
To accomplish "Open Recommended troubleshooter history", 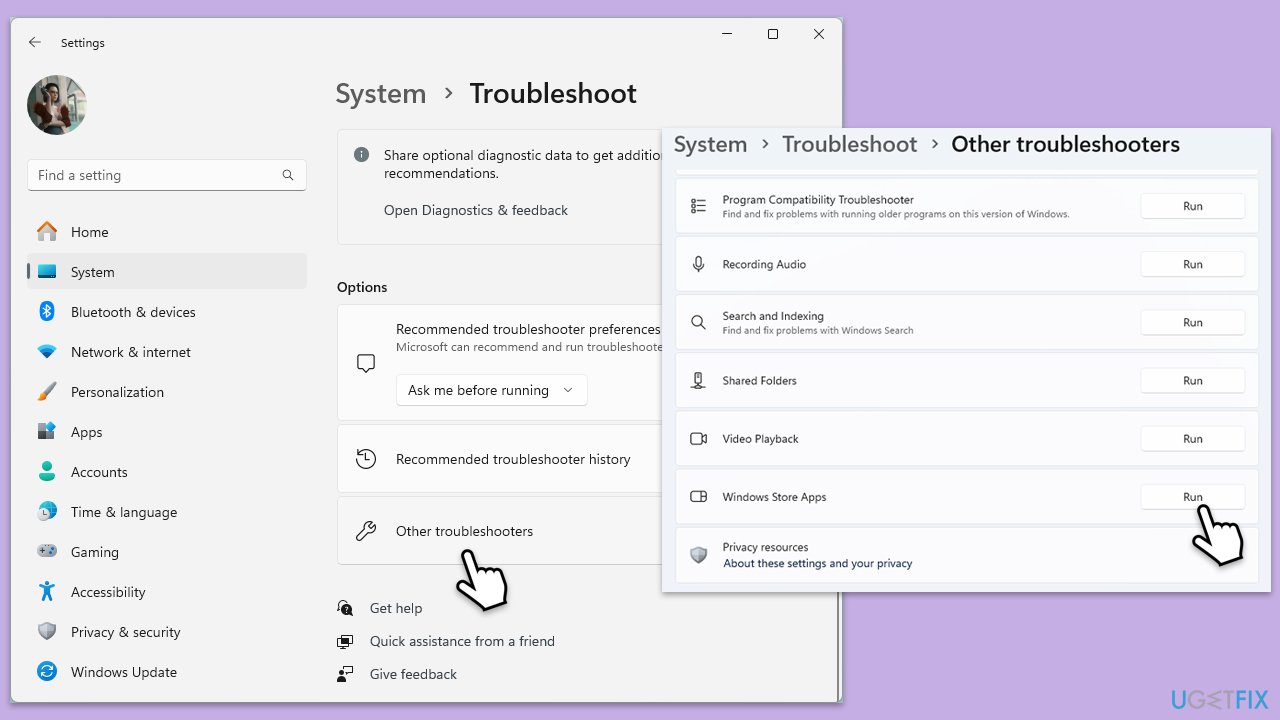I will pyautogui.click(x=500, y=459).
